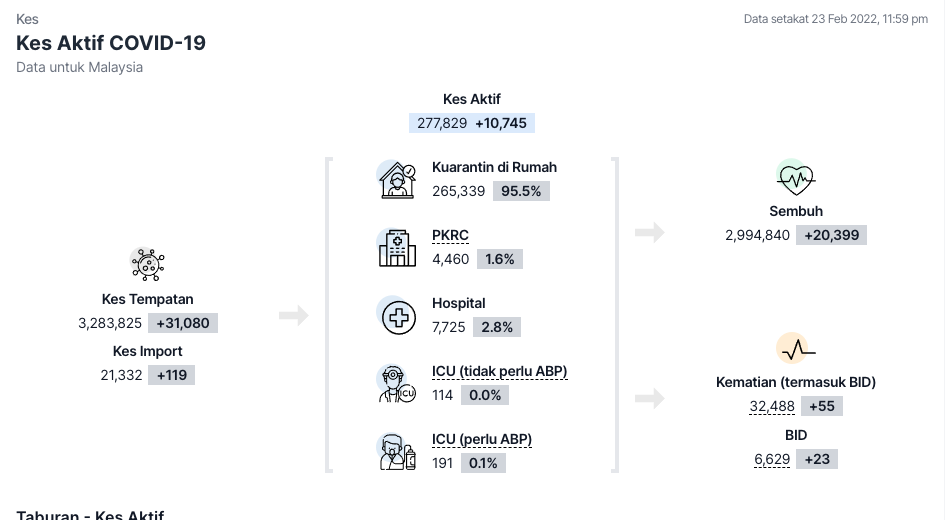Click the ICU (perlu ABP) ventilator icon
Viewport: 945px width, 520px height.
pos(397,451)
